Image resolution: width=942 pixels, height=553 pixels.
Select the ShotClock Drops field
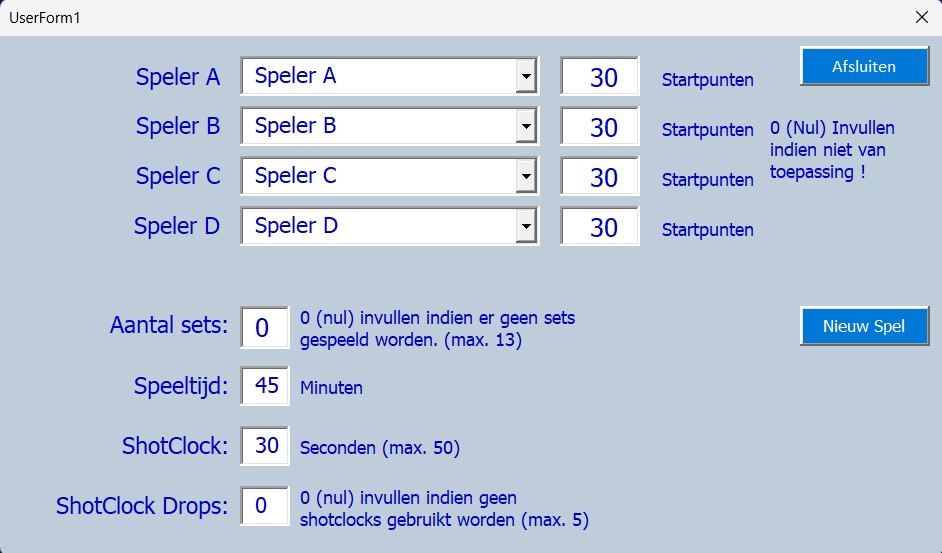[265, 506]
